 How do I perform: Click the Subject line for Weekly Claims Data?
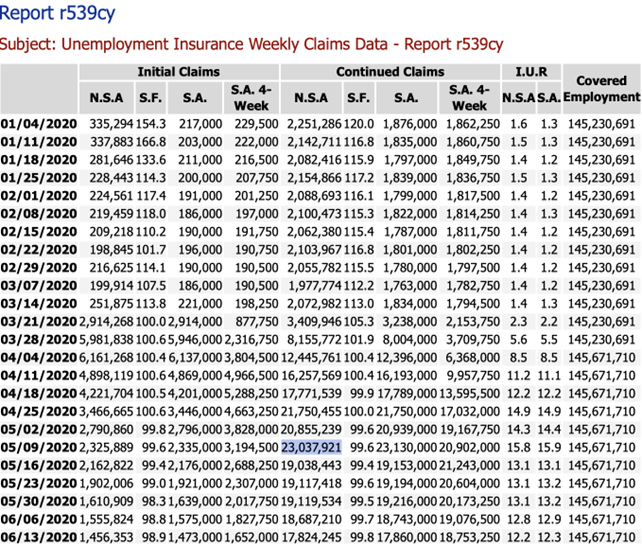click(x=251, y=44)
